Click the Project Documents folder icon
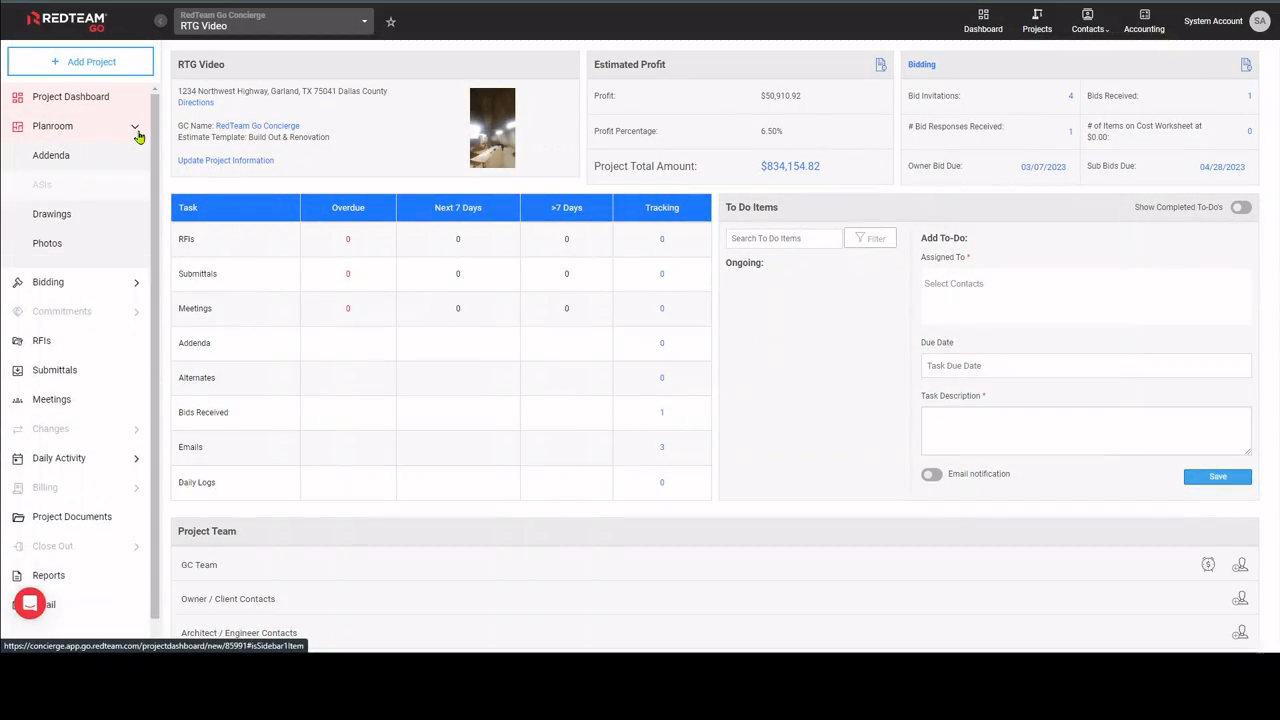The width and height of the screenshot is (1280, 720). click(x=17, y=517)
